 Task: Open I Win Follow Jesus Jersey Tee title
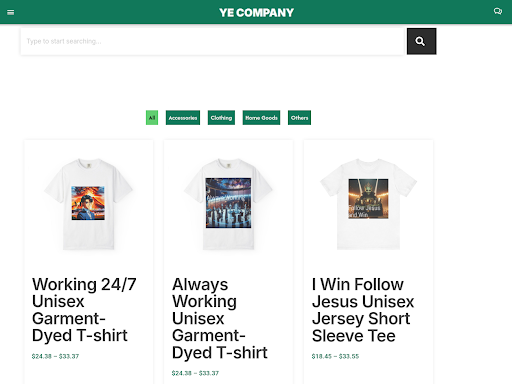(363, 310)
